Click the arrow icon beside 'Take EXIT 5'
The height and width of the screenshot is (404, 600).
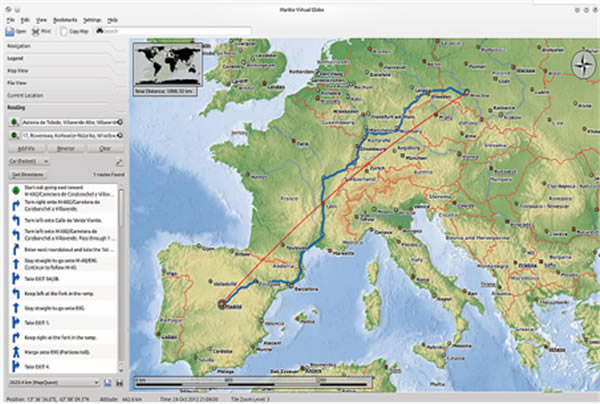click(16, 322)
